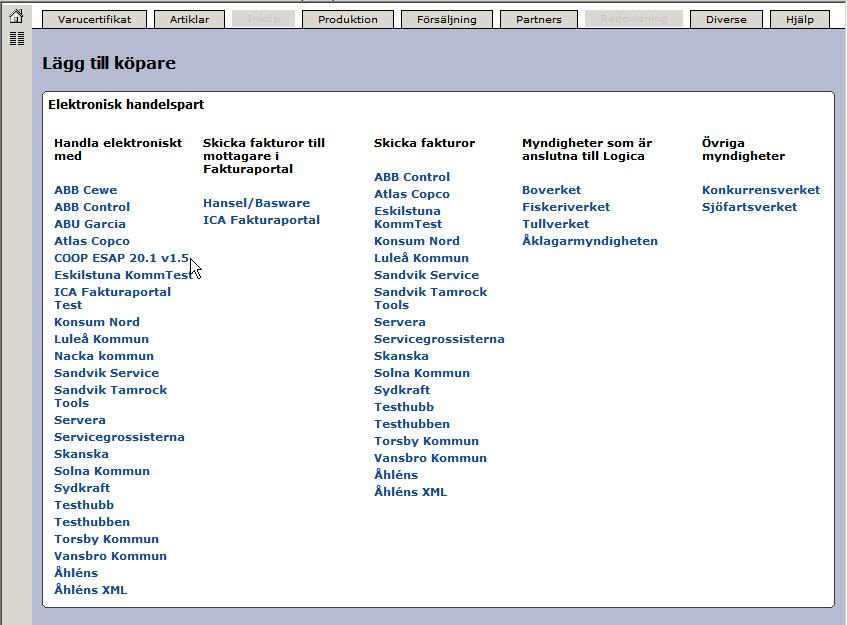Viewport: 848px width, 625px height.
Task: Select Sandvik Service under Handla elektroniskt med
Action: (x=107, y=373)
